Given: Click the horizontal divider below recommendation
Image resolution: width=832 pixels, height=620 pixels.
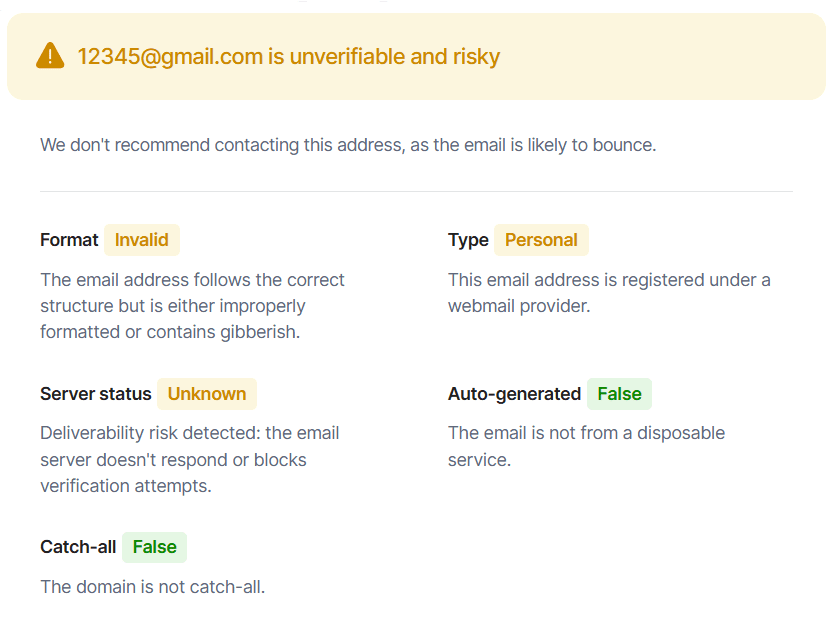Looking at the screenshot, I should click(x=416, y=191).
